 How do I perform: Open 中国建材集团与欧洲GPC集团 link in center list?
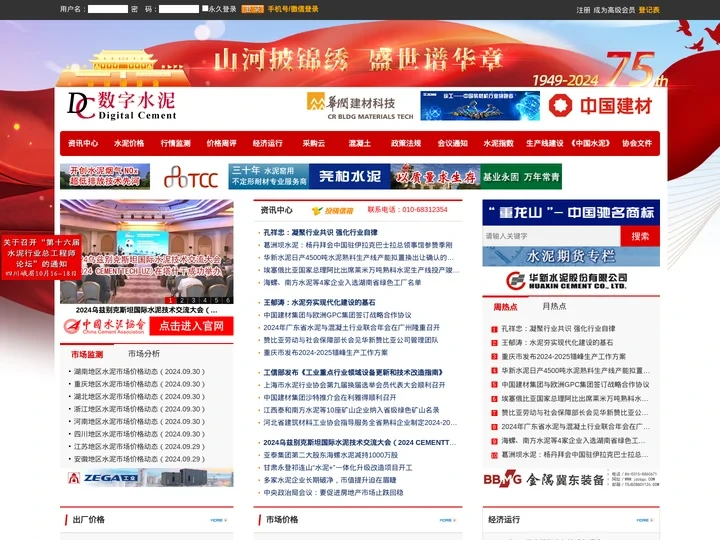[337, 315]
